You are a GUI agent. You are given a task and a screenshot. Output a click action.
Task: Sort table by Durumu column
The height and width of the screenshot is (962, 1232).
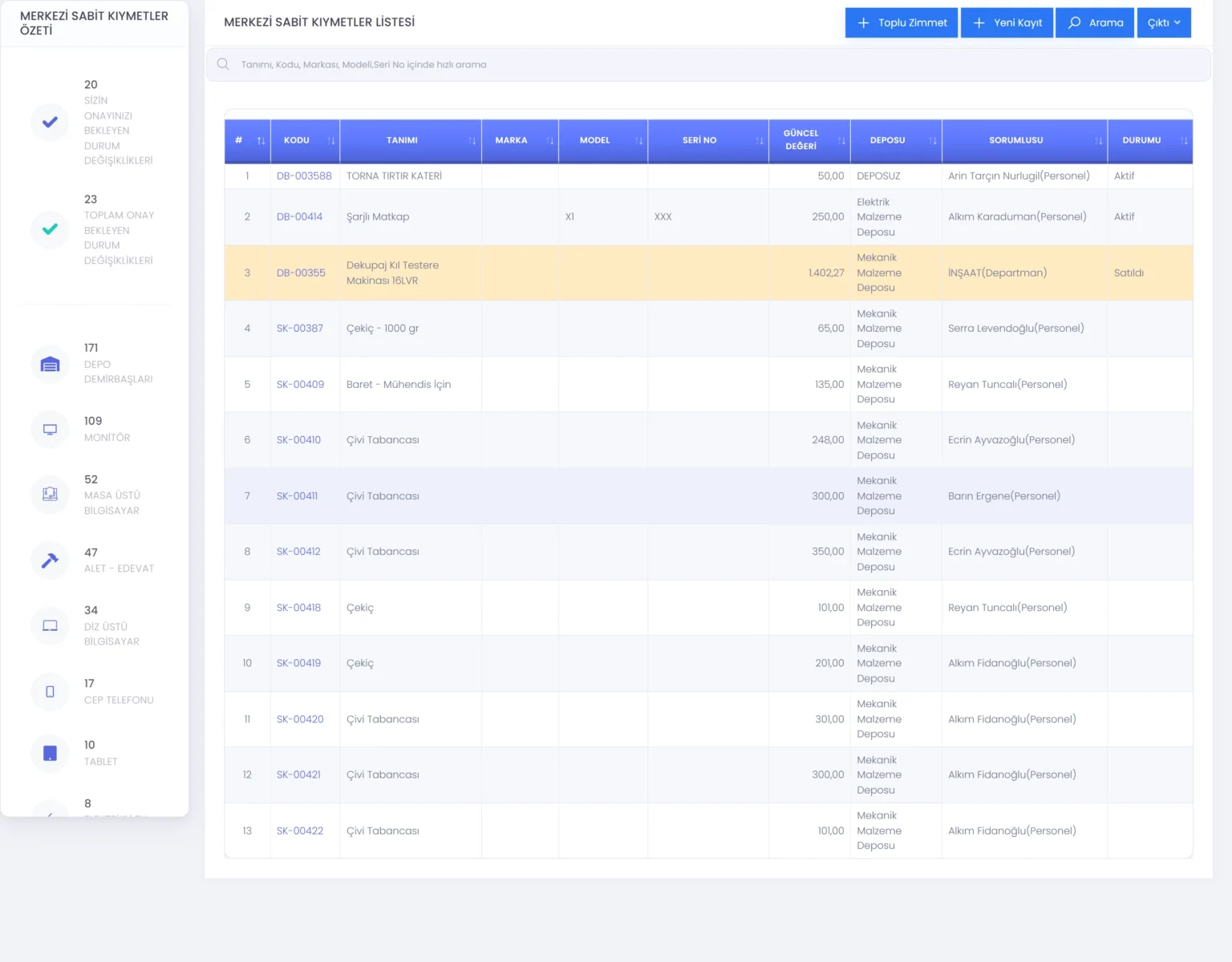coord(1149,140)
